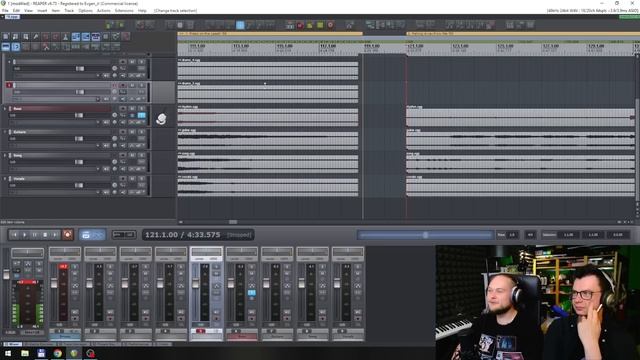The width and height of the screenshot is (640, 360).
Task: Click the transport Stop button
Action: [45, 235]
